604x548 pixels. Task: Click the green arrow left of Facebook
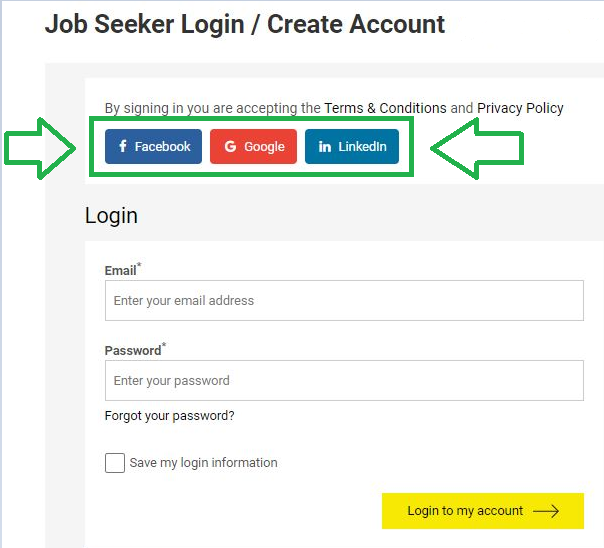[42, 148]
